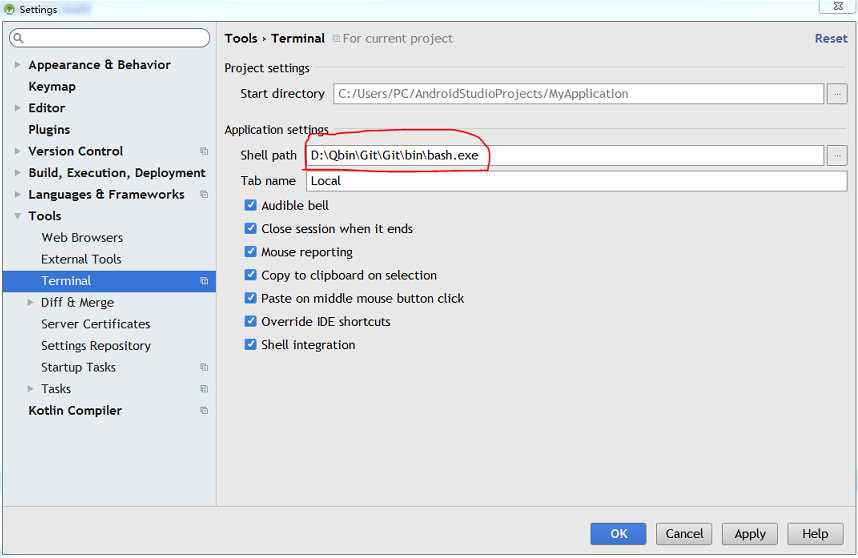Open Kotlin Compiler settings
The width and height of the screenshot is (858, 558).
click(x=75, y=410)
